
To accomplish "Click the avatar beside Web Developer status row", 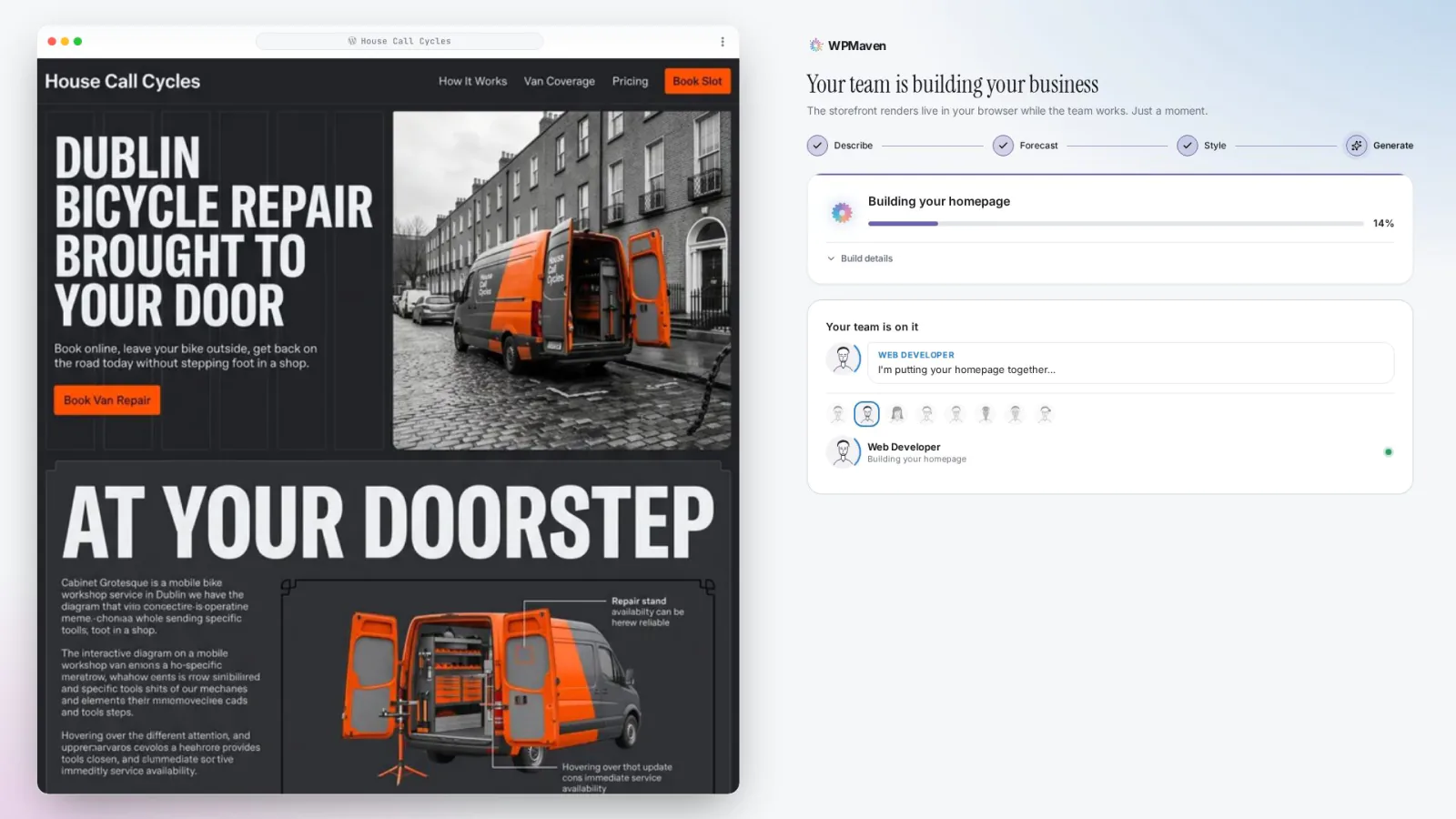I will coord(844,451).
